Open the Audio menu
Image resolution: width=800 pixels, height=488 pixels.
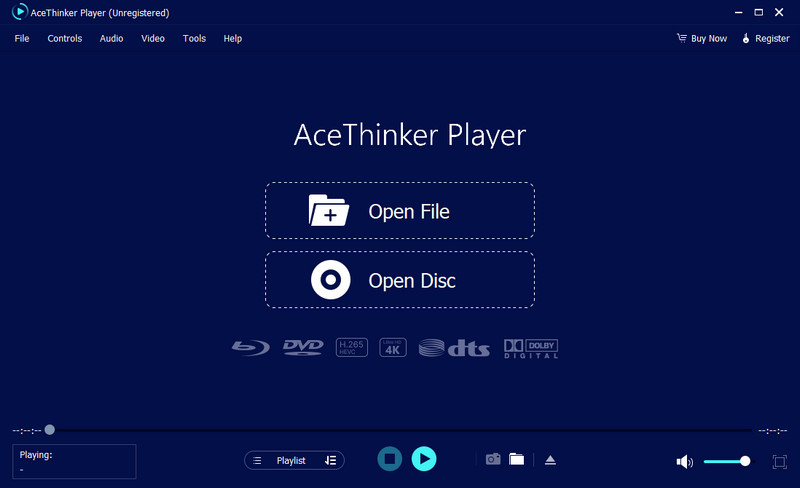tap(111, 38)
